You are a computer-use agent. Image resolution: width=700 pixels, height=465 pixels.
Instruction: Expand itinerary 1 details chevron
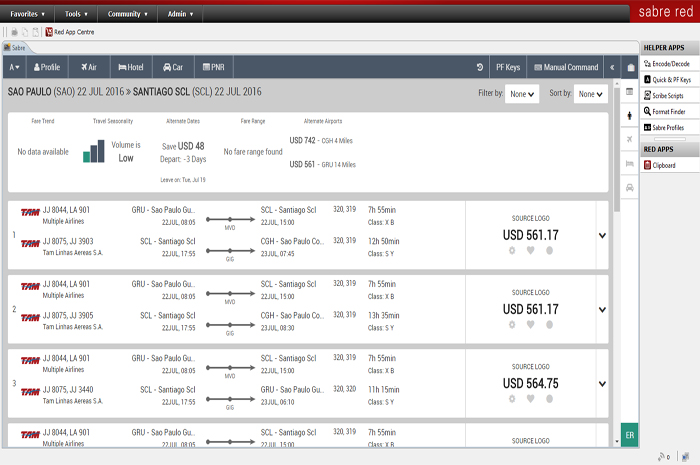click(x=602, y=236)
